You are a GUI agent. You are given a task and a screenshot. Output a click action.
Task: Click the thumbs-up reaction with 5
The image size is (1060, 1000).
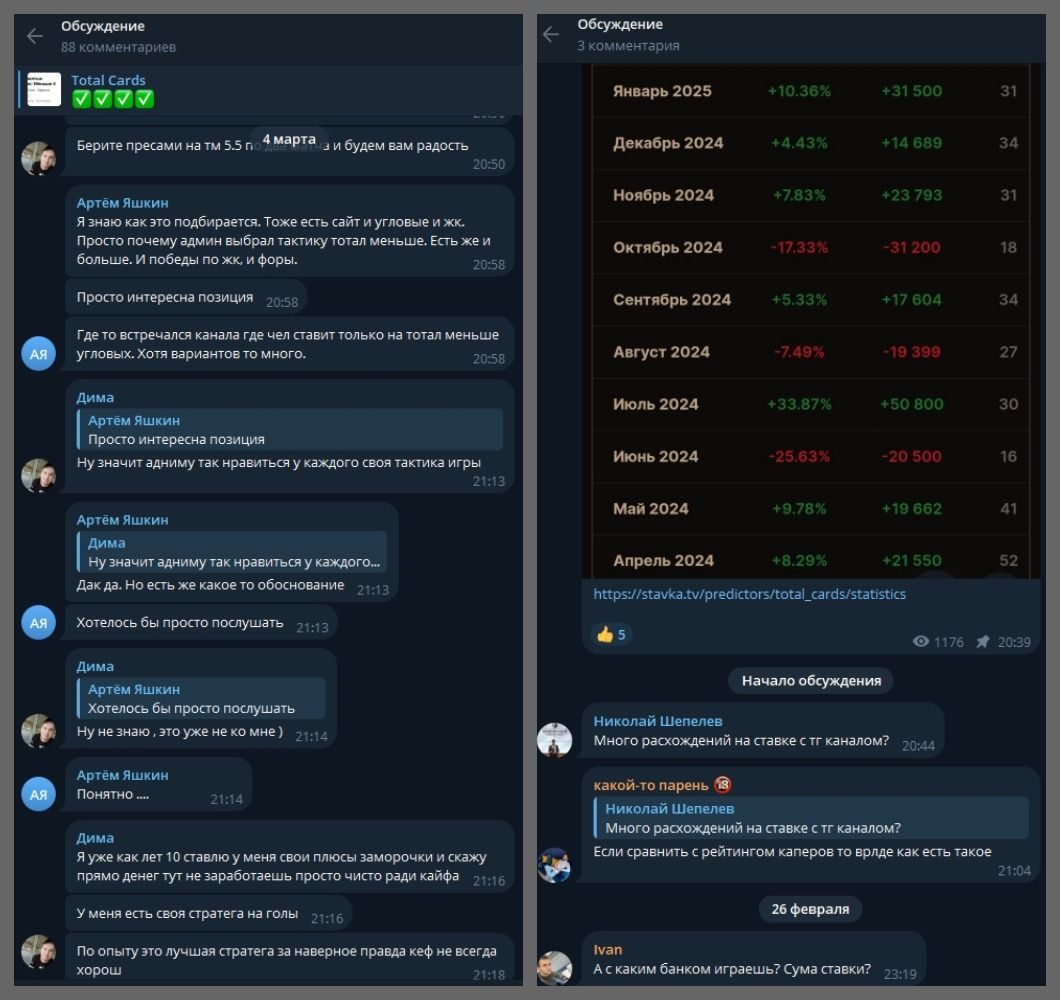(610, 634)
